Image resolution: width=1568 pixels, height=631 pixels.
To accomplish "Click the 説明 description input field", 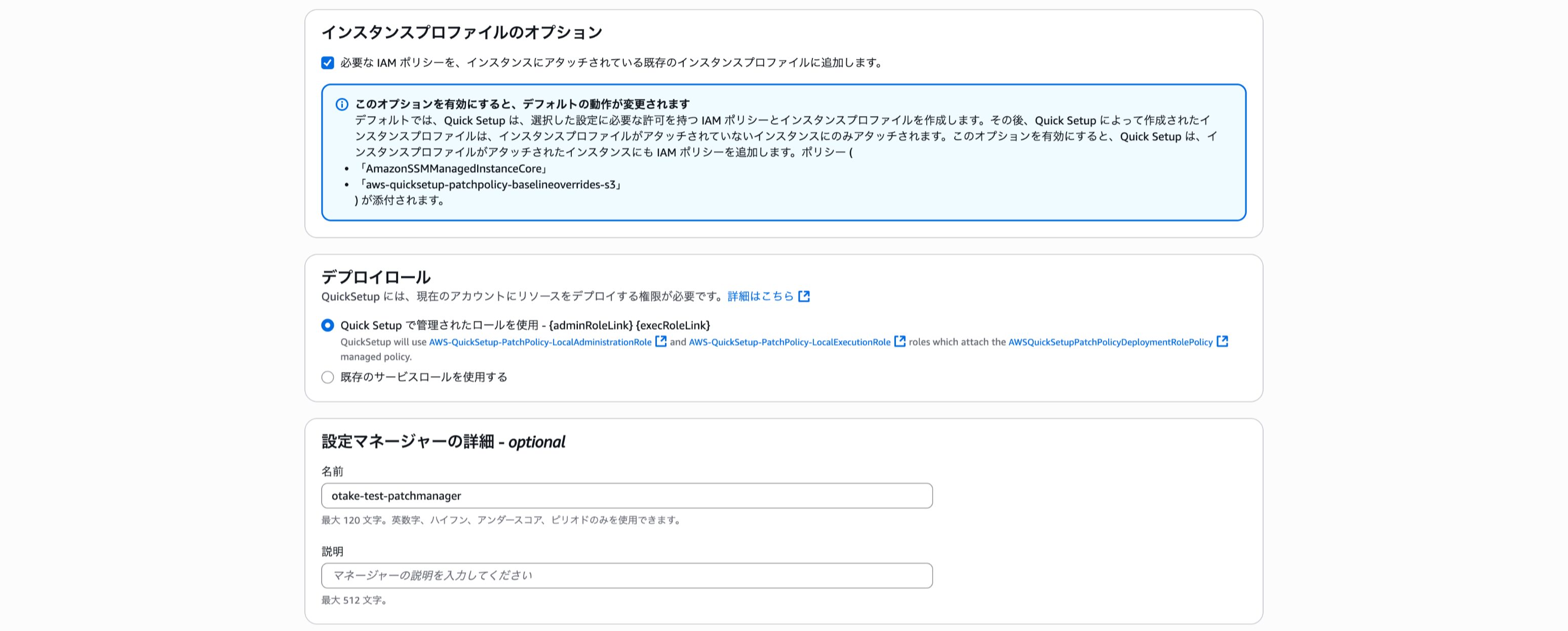I will point(626,576).
